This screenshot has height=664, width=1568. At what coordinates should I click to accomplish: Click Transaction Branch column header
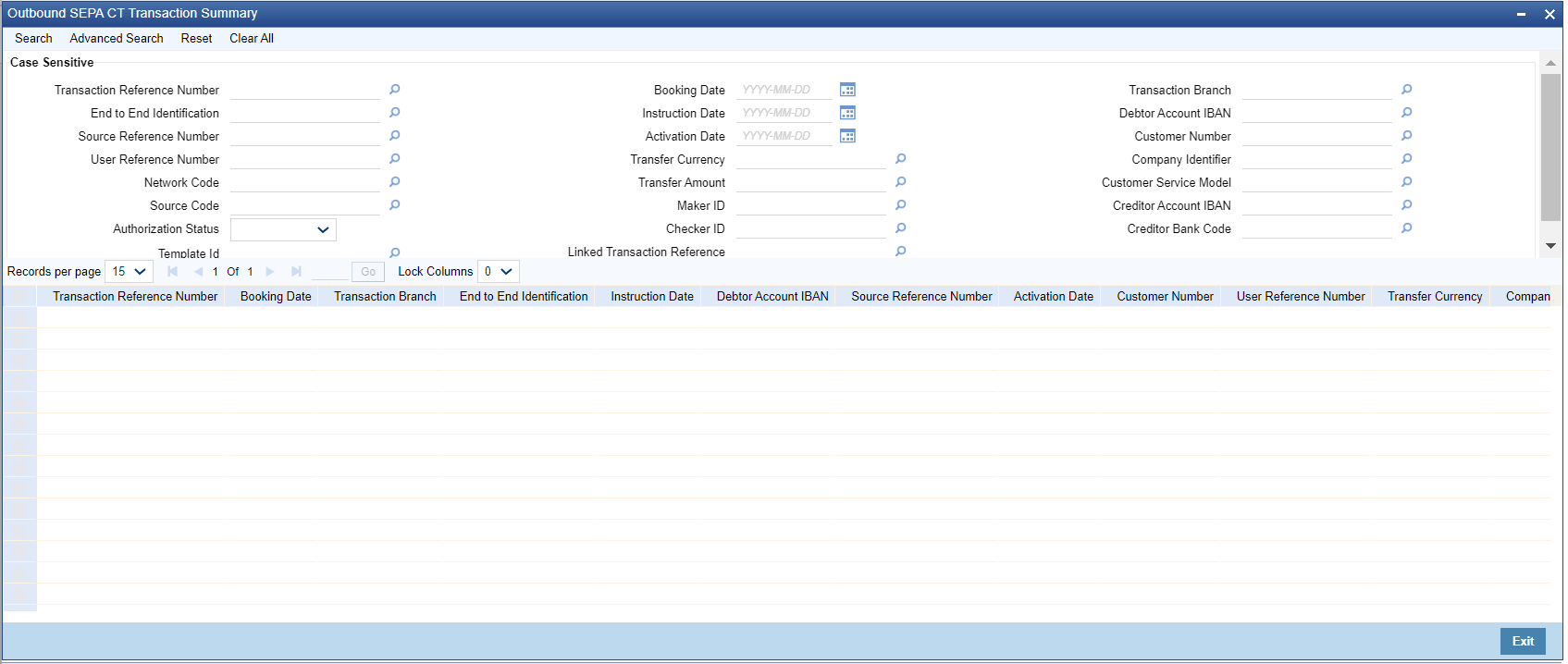385,296
